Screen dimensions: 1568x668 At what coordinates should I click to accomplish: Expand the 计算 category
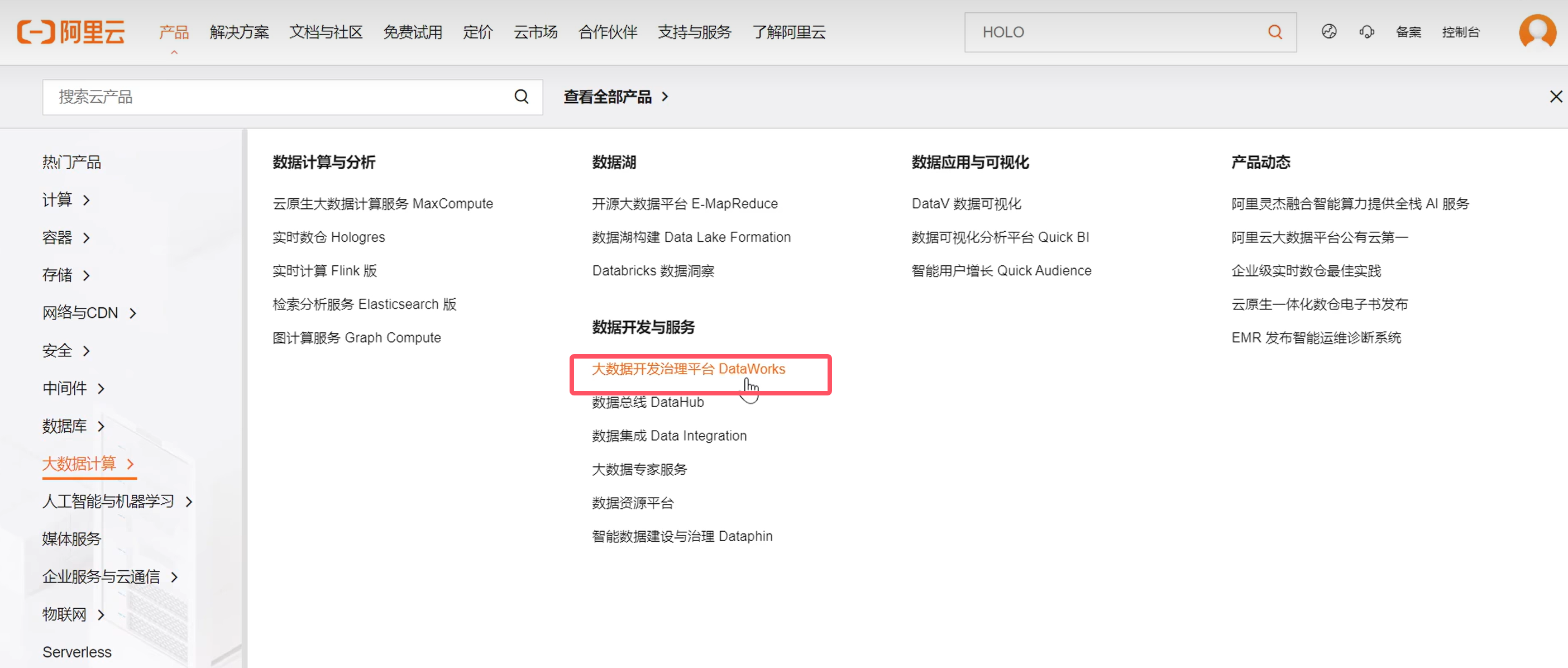[66, 200]
